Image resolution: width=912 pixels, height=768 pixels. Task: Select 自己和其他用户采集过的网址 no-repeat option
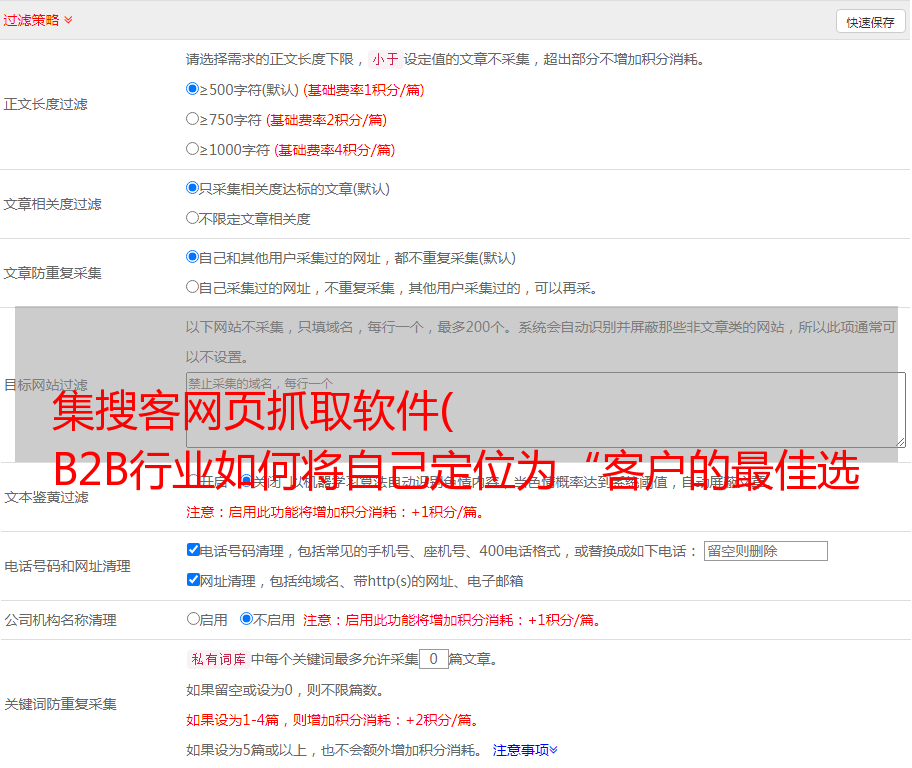[193, 257]
